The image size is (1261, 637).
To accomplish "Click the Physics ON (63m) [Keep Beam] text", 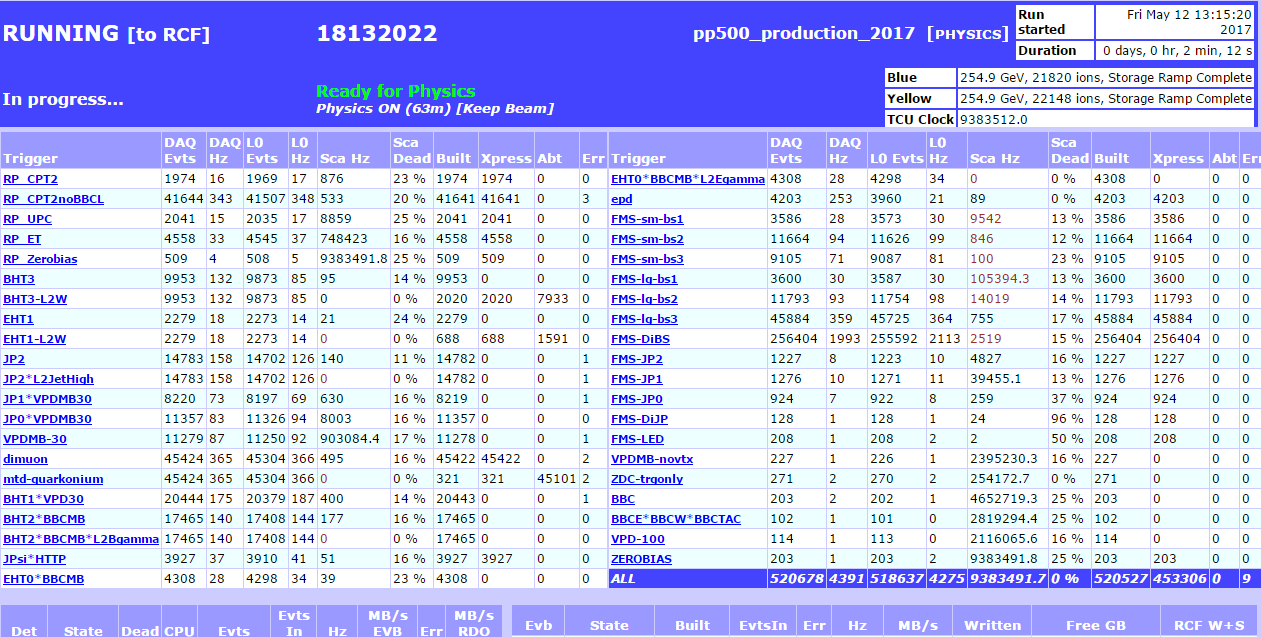I will 435,108.
